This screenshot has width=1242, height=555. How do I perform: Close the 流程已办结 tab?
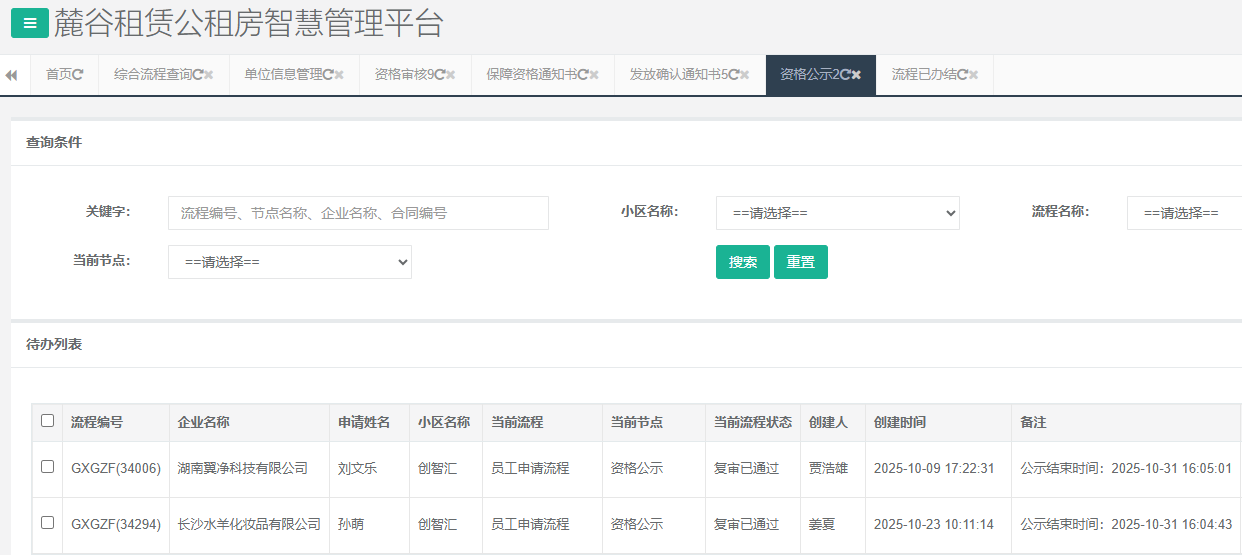[x=974, y=75]
